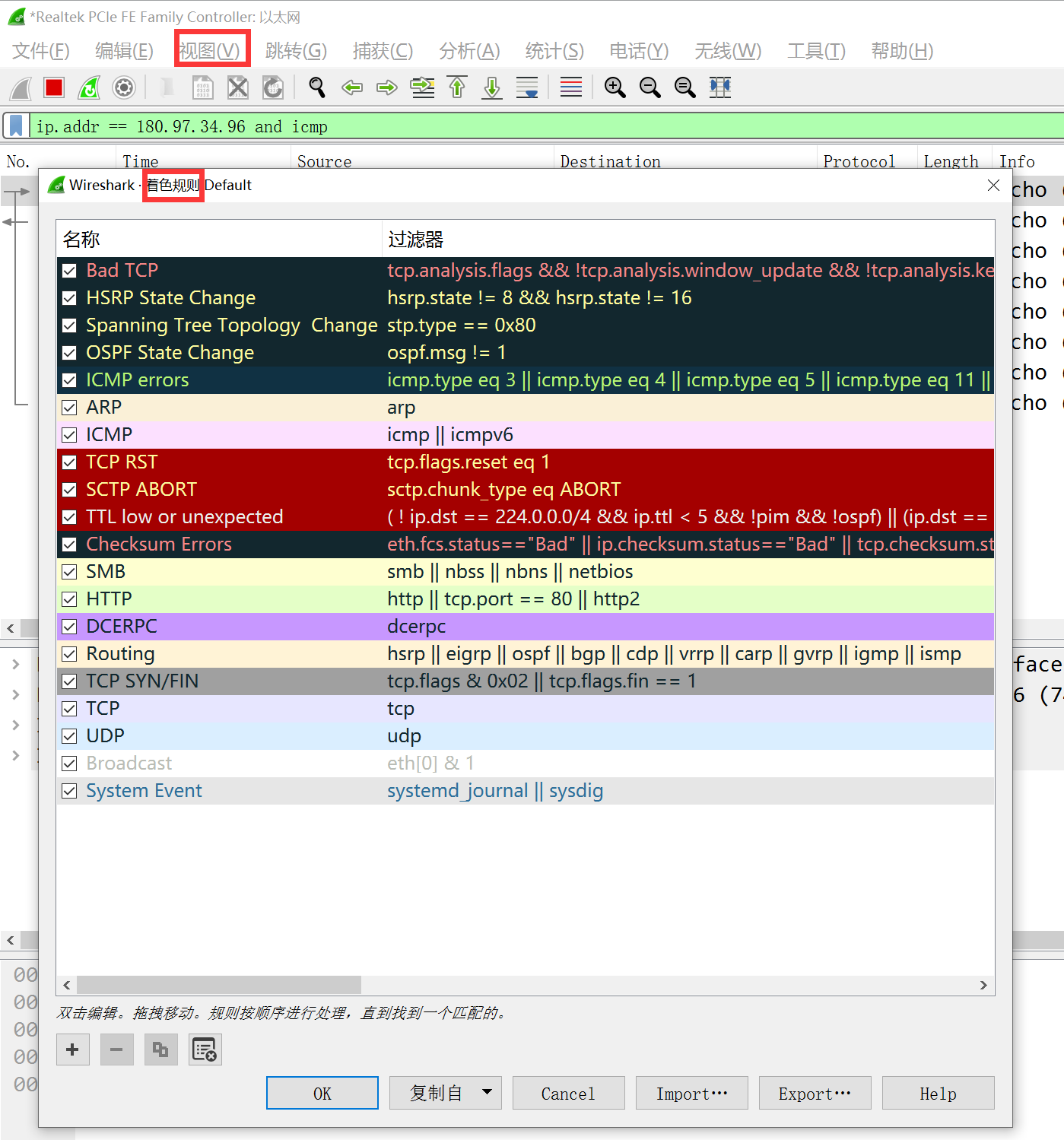Screen dimensions: 1064x1140
Task: Toggle System Event rule checkbox
Action: [69, 791]
